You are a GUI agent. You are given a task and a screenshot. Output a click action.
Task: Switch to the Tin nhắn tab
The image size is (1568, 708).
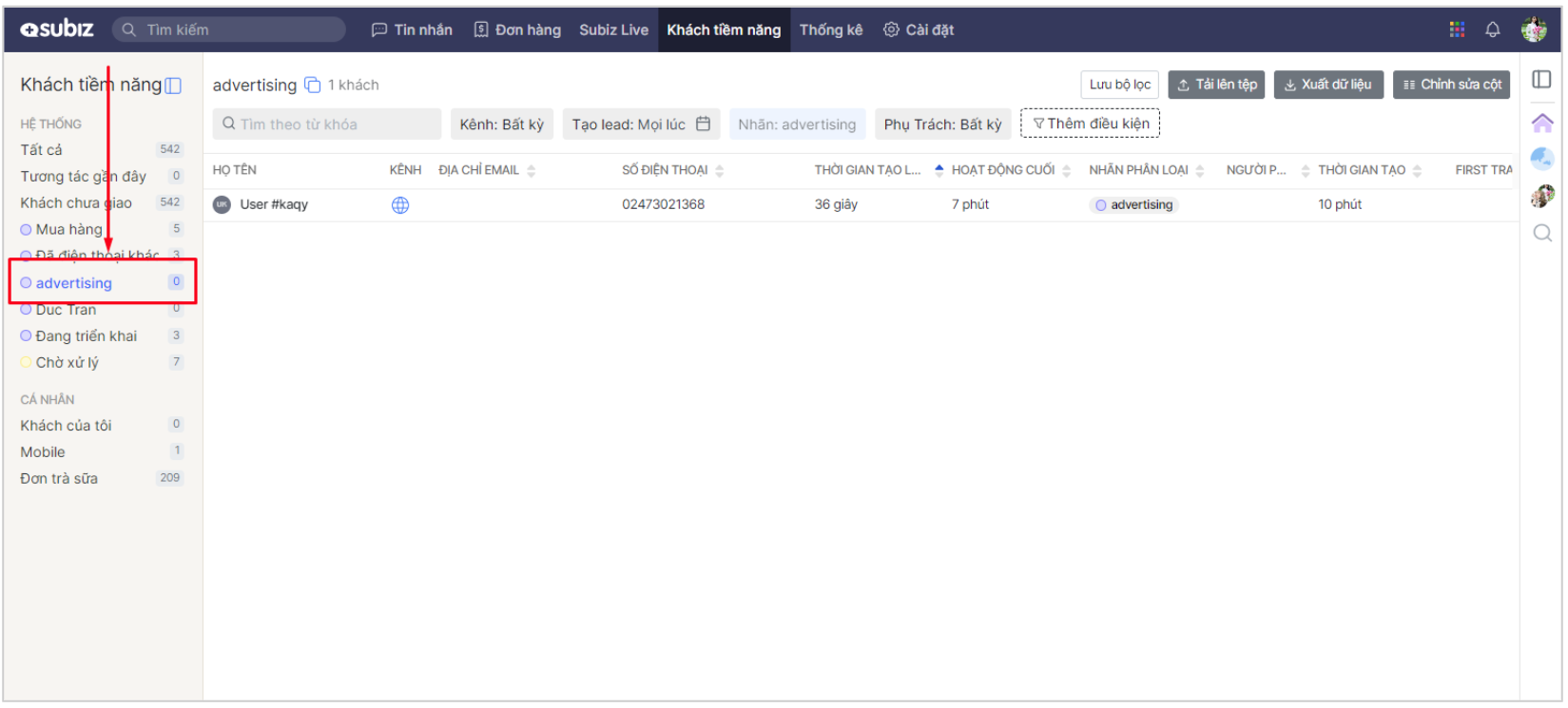tap(412, 29)
